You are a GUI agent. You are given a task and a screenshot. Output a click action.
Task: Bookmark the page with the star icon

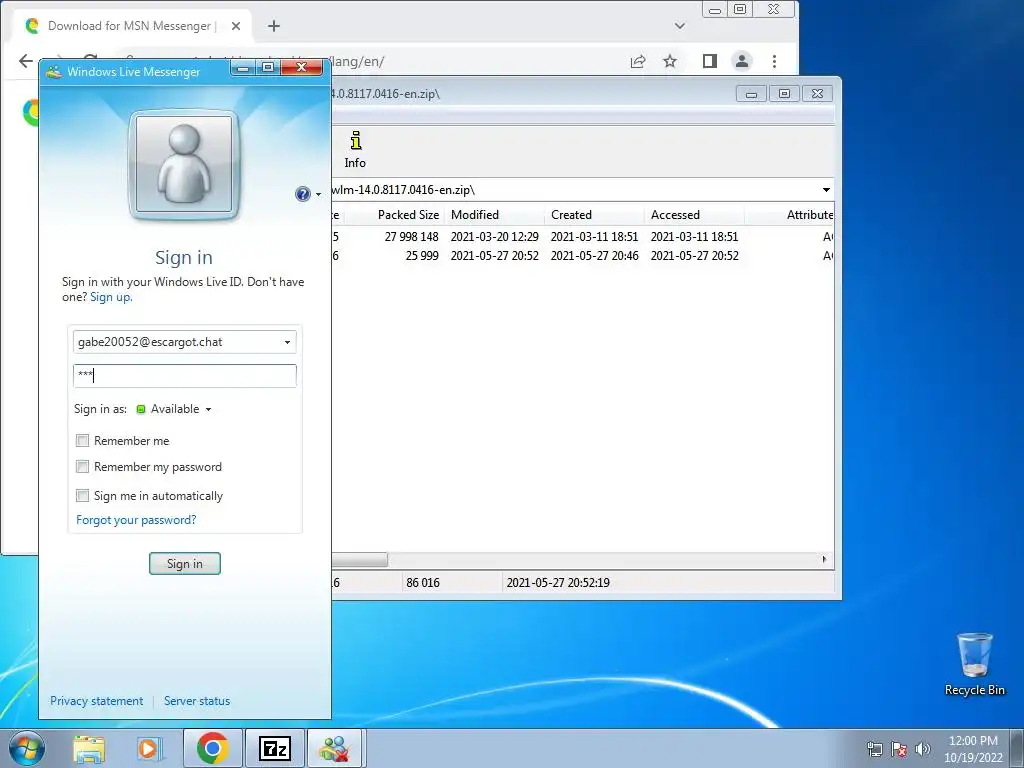tap(670, 61)
